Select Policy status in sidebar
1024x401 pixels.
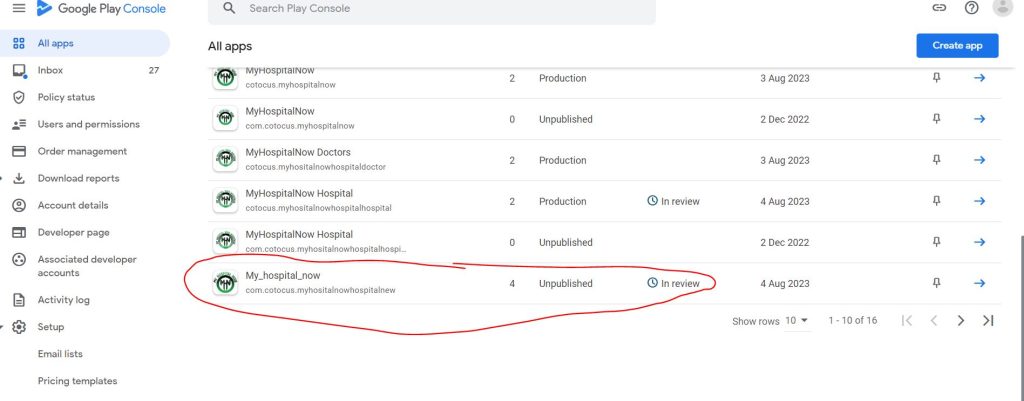66,97
